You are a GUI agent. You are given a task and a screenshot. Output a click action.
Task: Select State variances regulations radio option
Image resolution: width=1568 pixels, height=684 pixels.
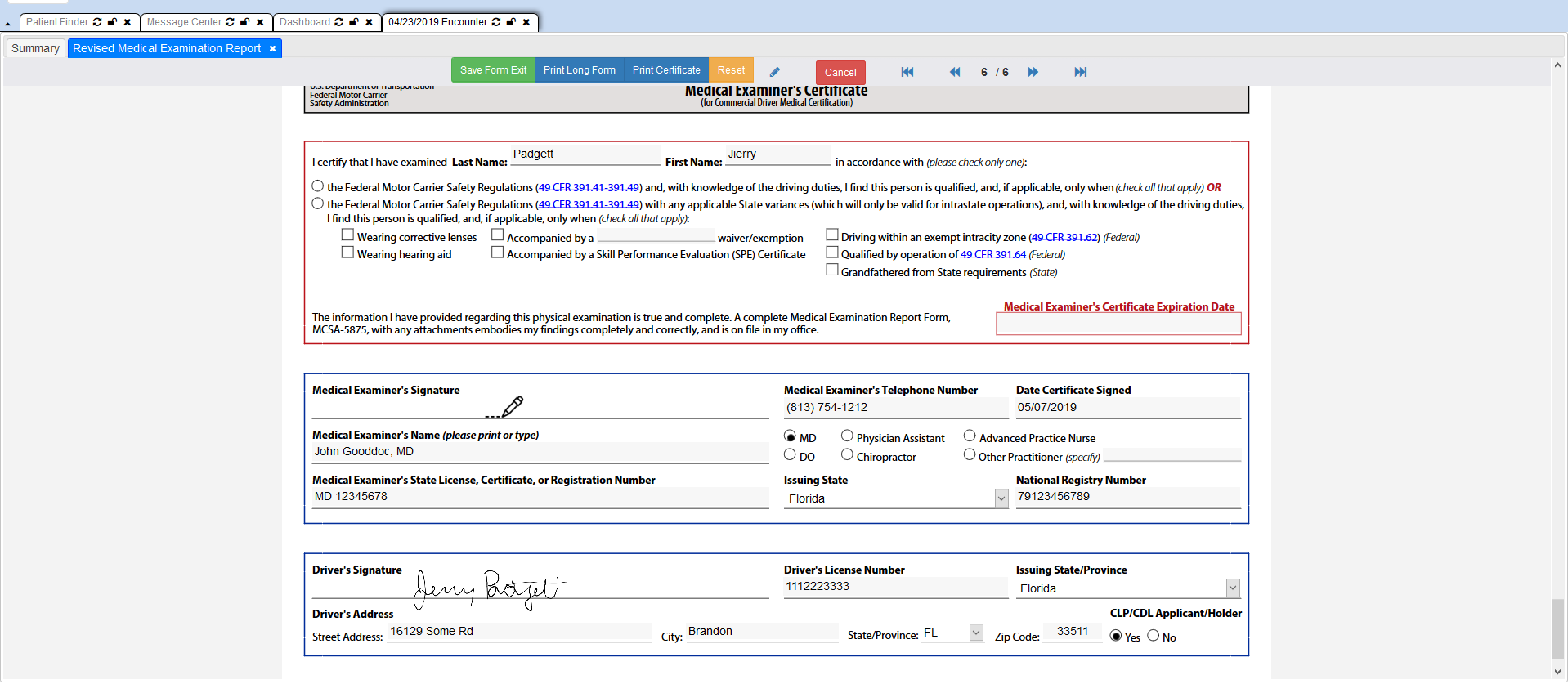[318, 203]
